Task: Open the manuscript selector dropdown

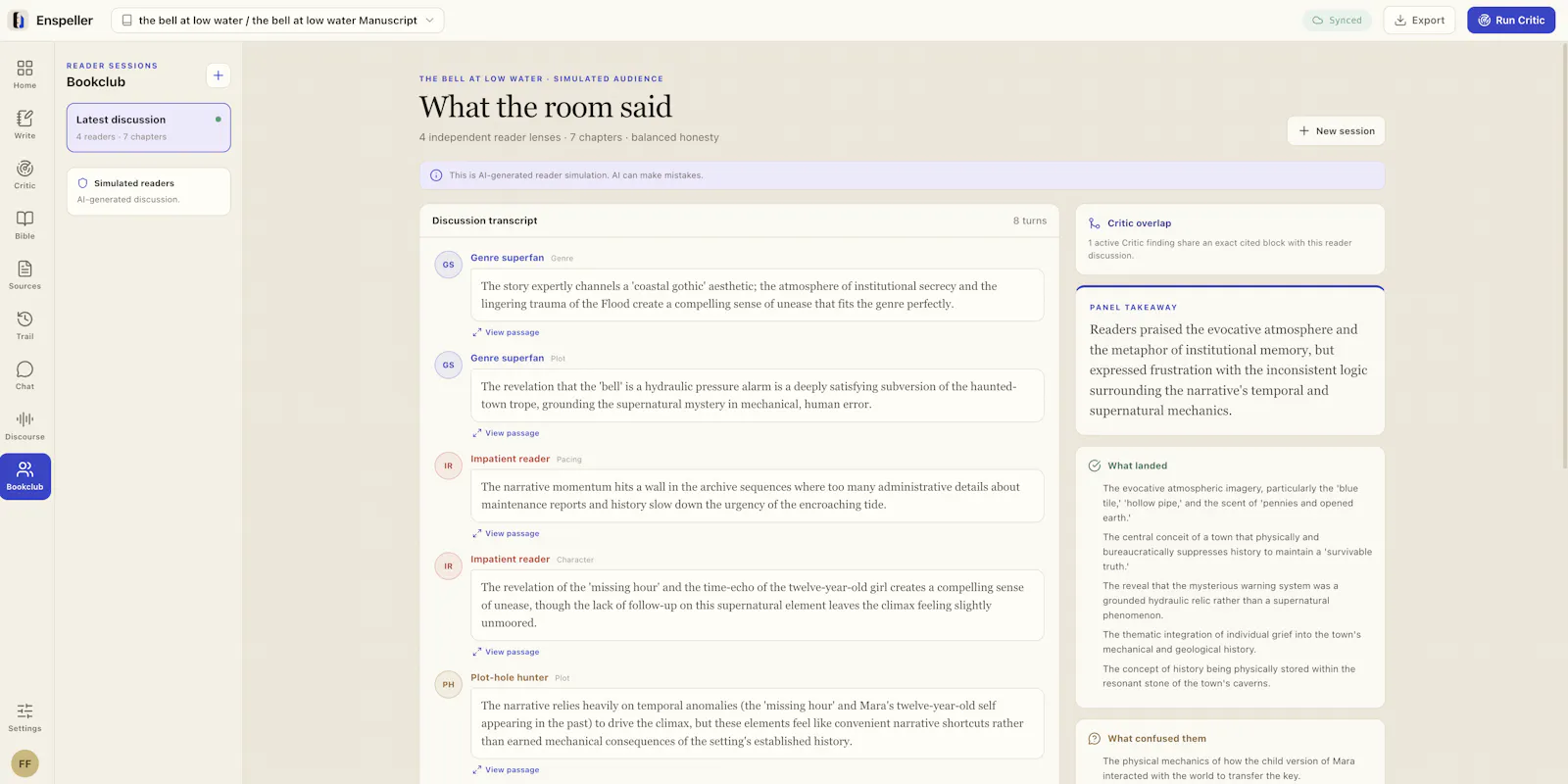Action: [277, 20]
